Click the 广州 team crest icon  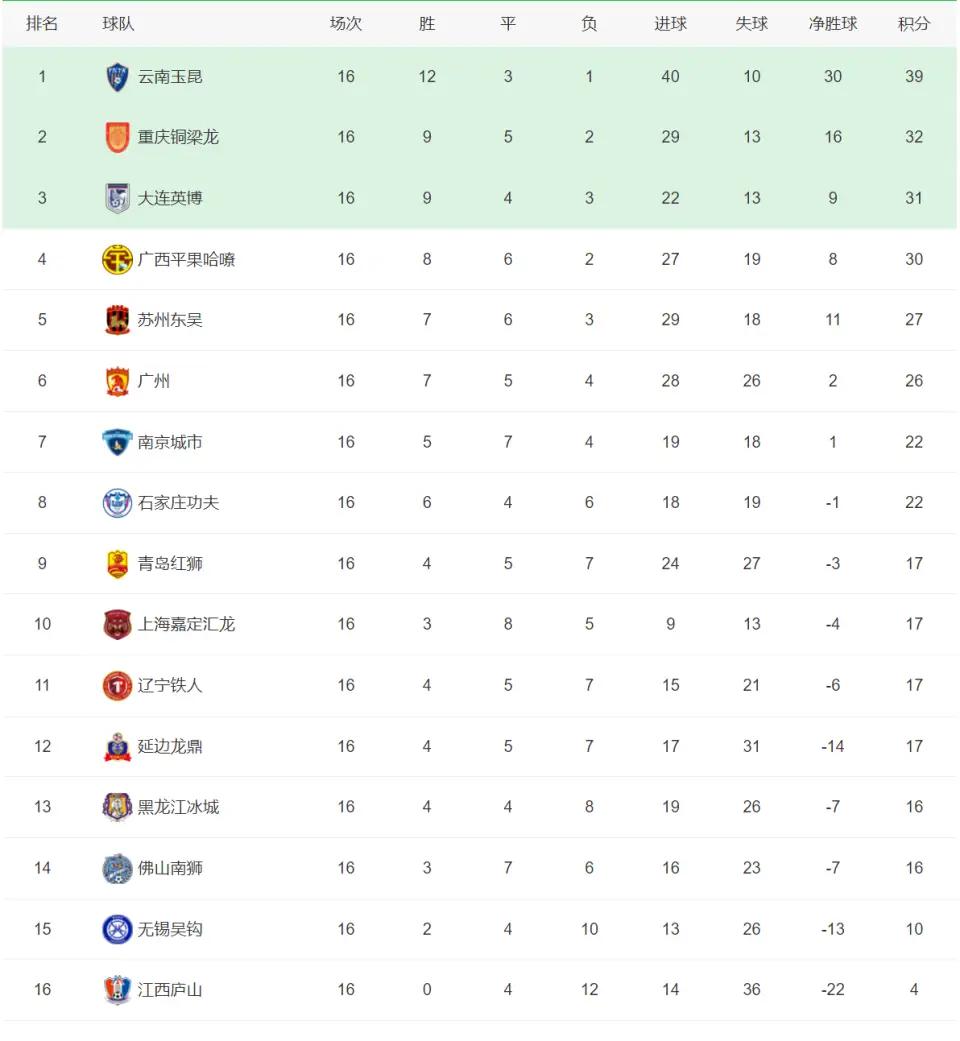118,381
